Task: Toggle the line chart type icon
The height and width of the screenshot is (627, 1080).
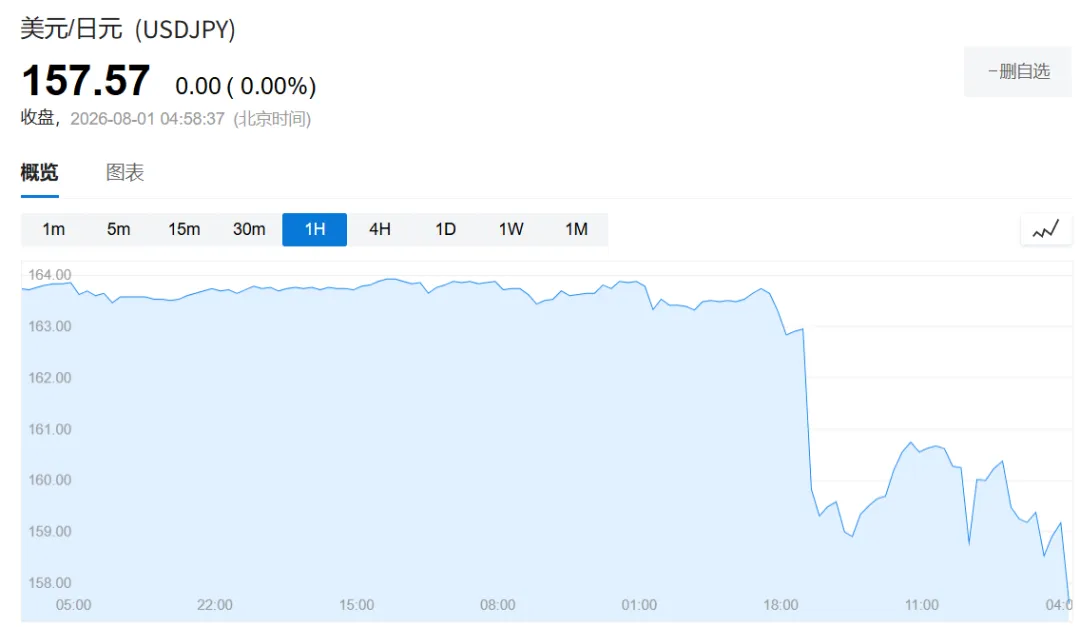Action: pyautogui.click(x=1046, y=230)
